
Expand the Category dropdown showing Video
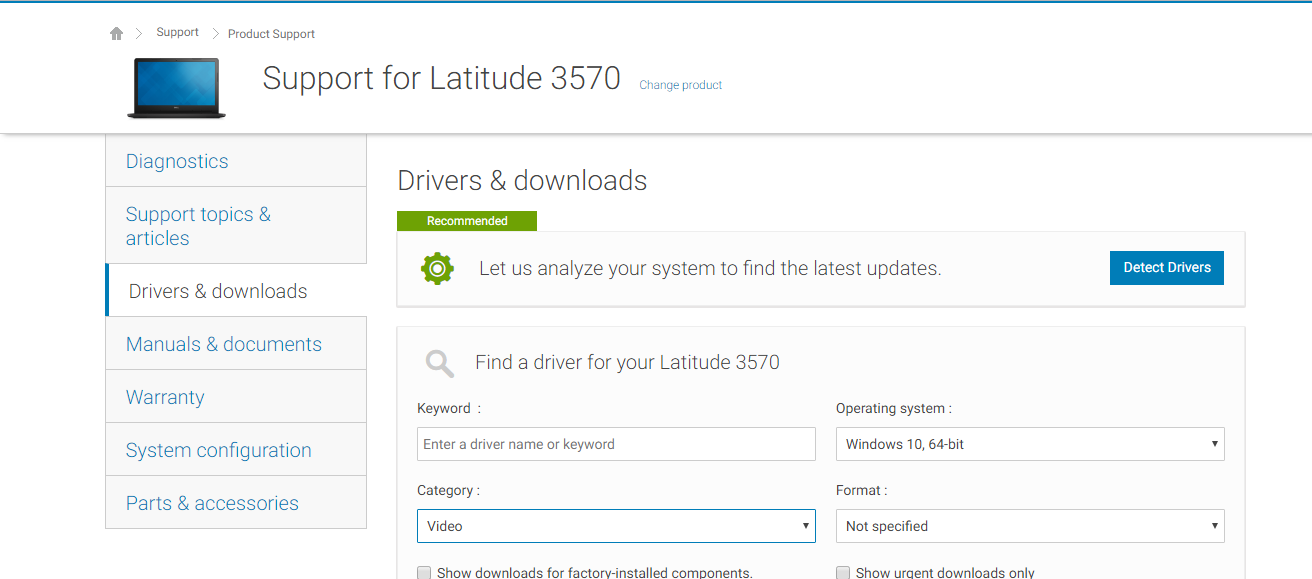click(x=616, y=526)
